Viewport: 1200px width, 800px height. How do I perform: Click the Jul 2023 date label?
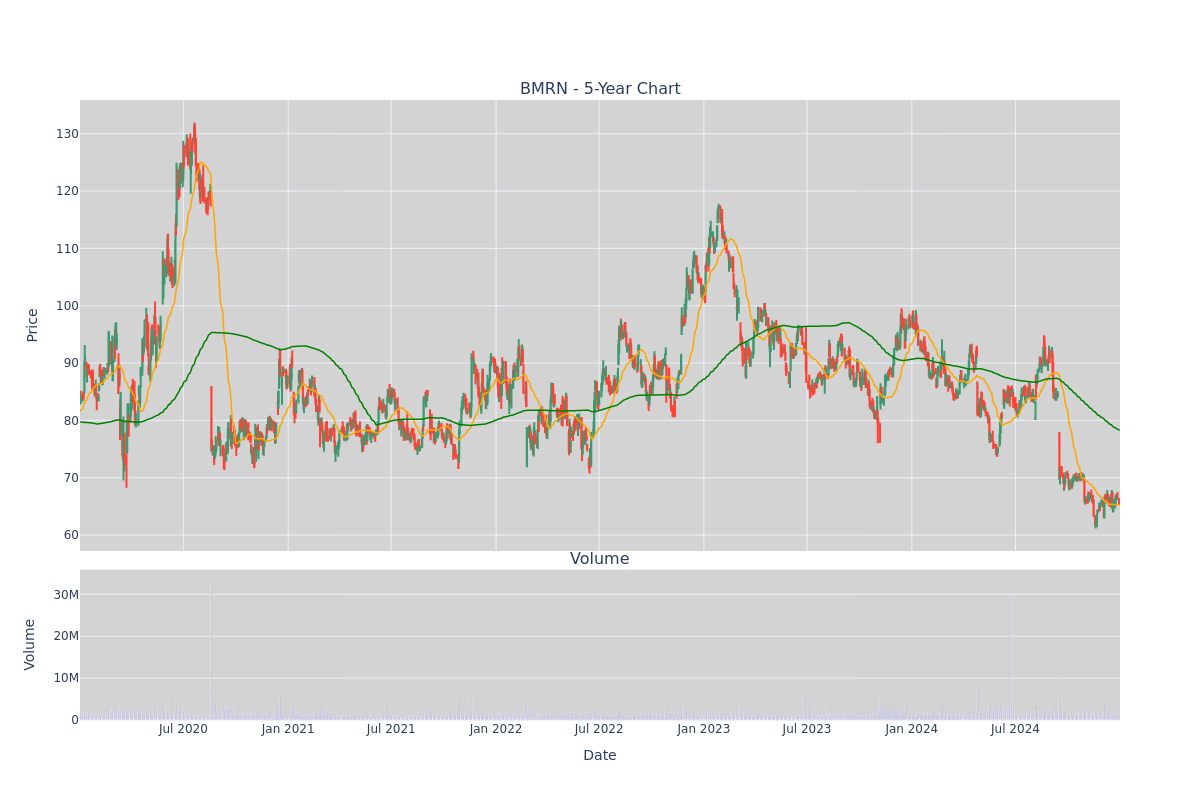807,729
